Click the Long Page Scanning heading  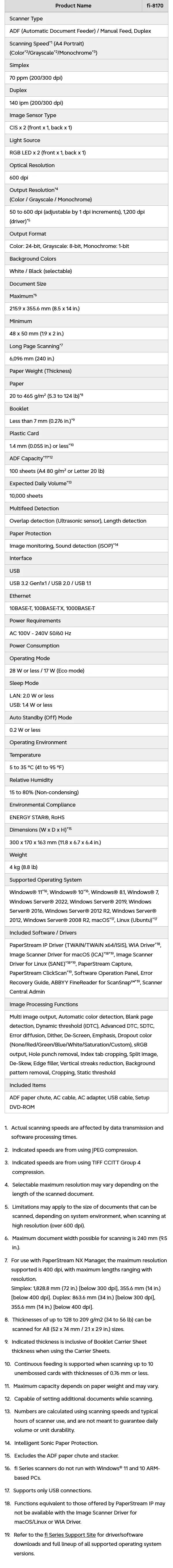coord(36,346)
